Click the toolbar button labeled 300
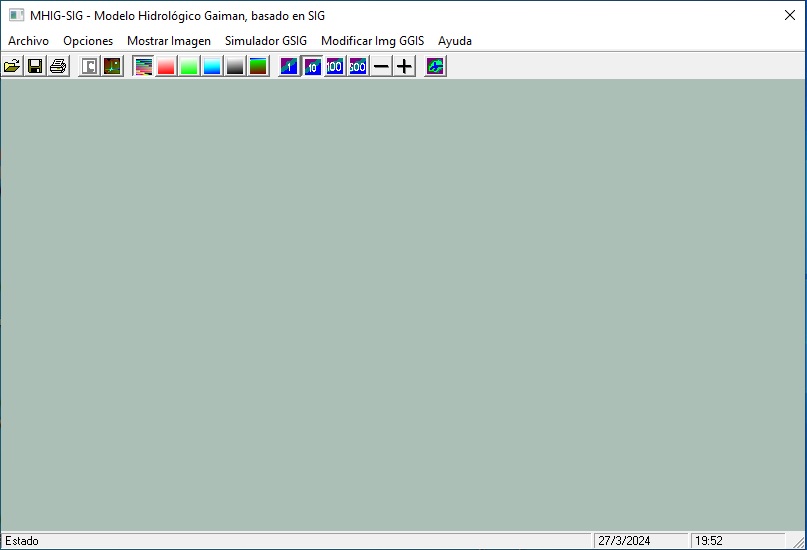This screenshot has width=807, height=550. click(358, 66)
